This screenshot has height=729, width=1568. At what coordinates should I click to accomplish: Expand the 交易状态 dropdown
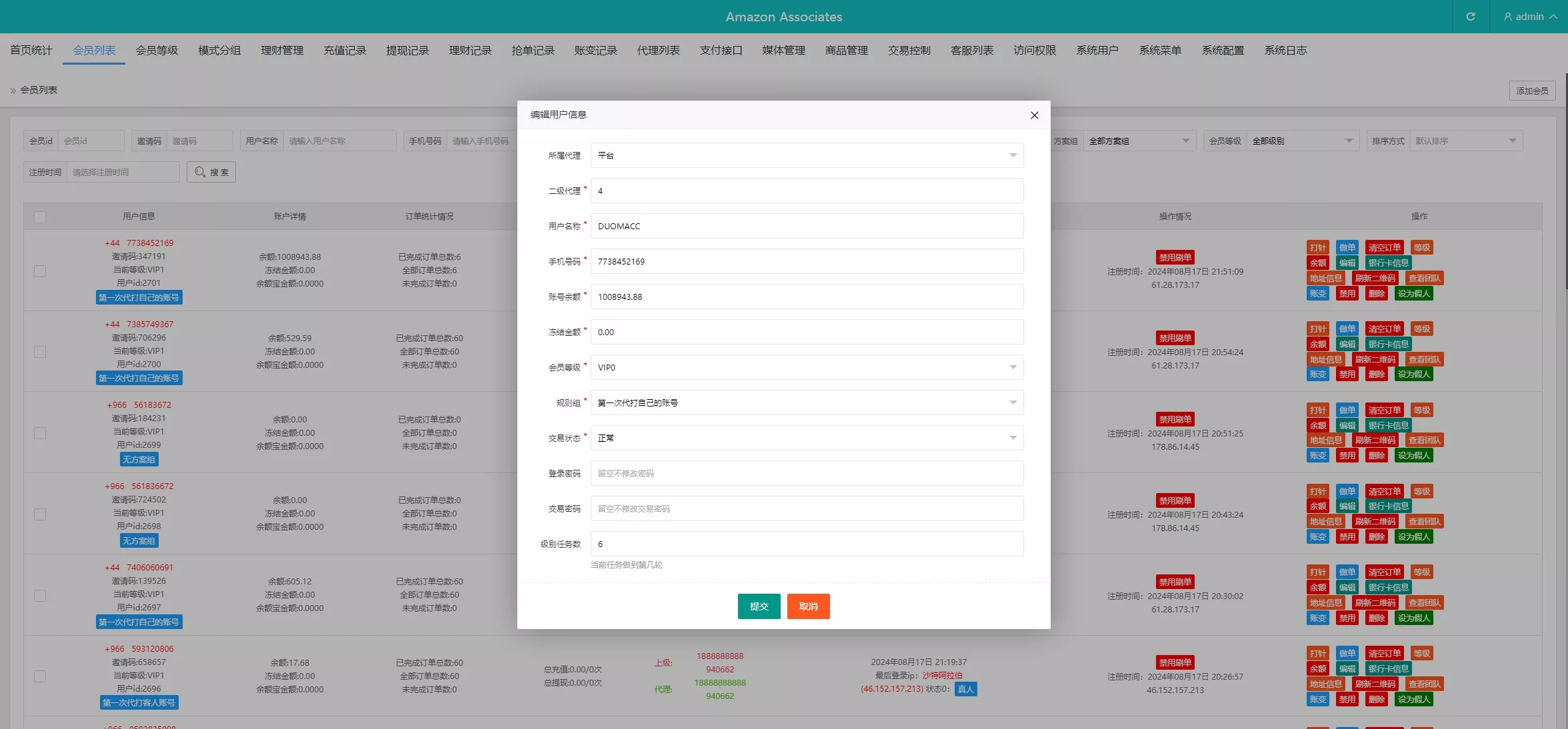click(x=807, y=438)
